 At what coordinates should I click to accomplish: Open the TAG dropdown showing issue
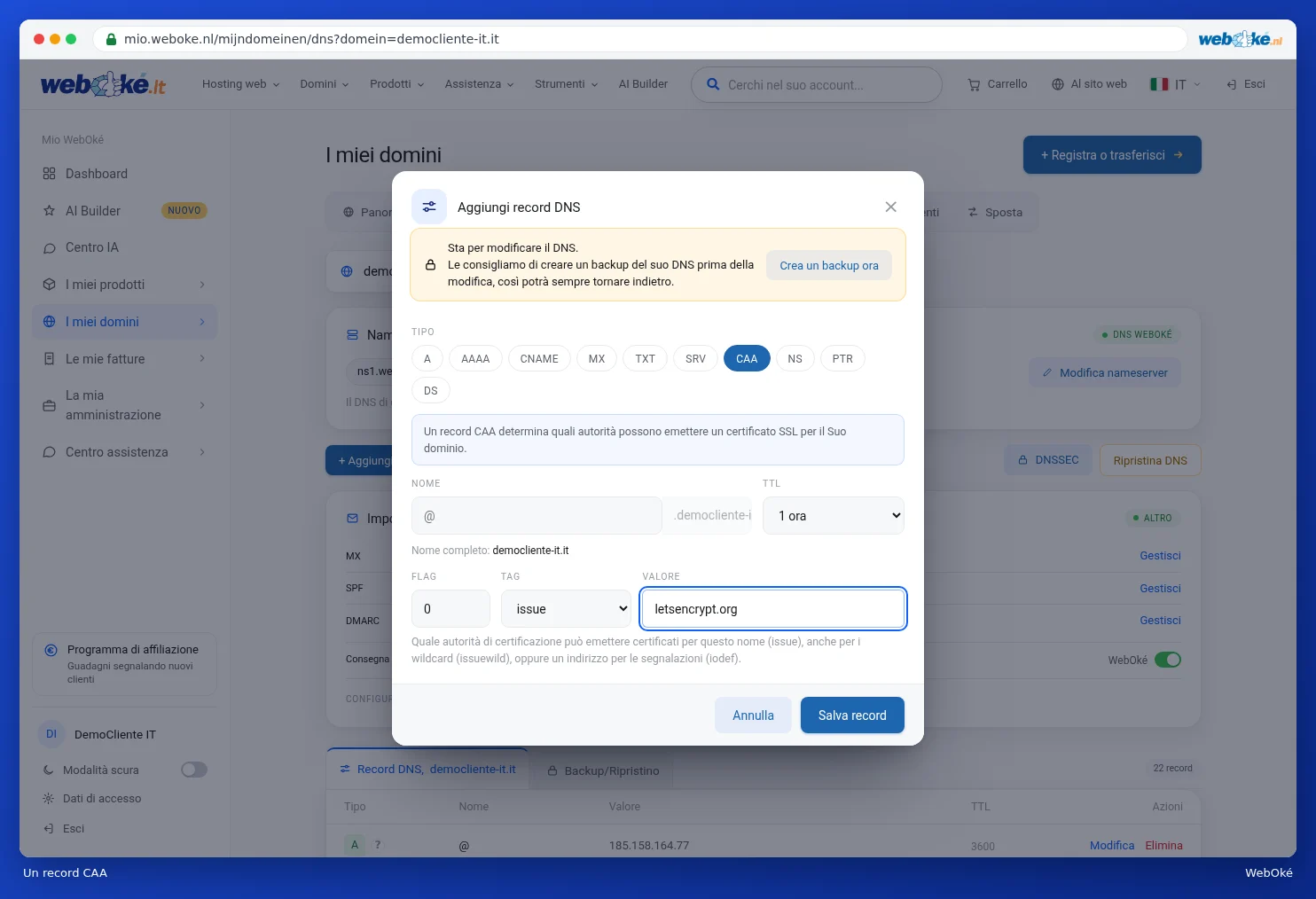[x=566, y=609]
